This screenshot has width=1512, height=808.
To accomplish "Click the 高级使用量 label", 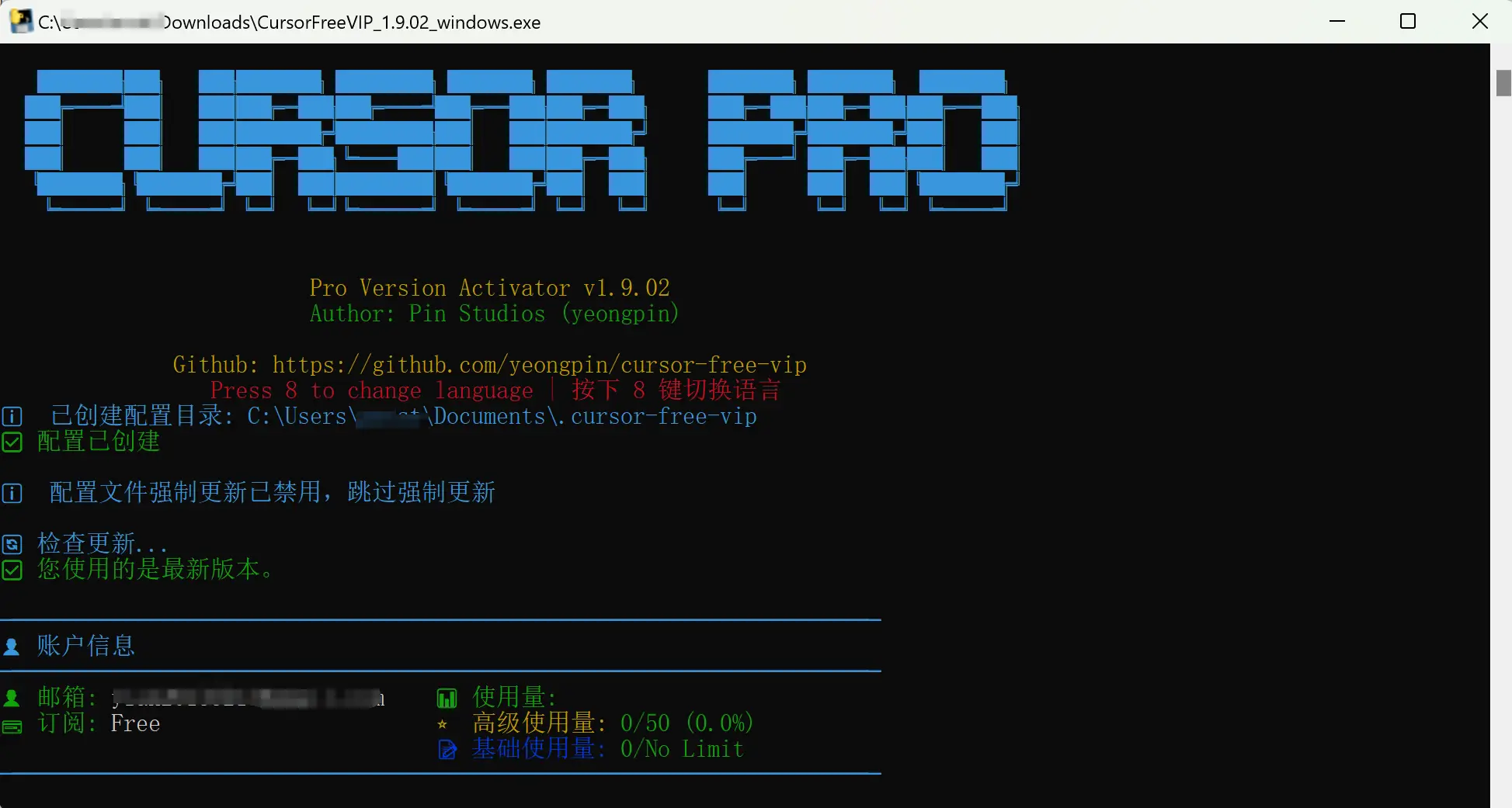I will pos(539,723).
